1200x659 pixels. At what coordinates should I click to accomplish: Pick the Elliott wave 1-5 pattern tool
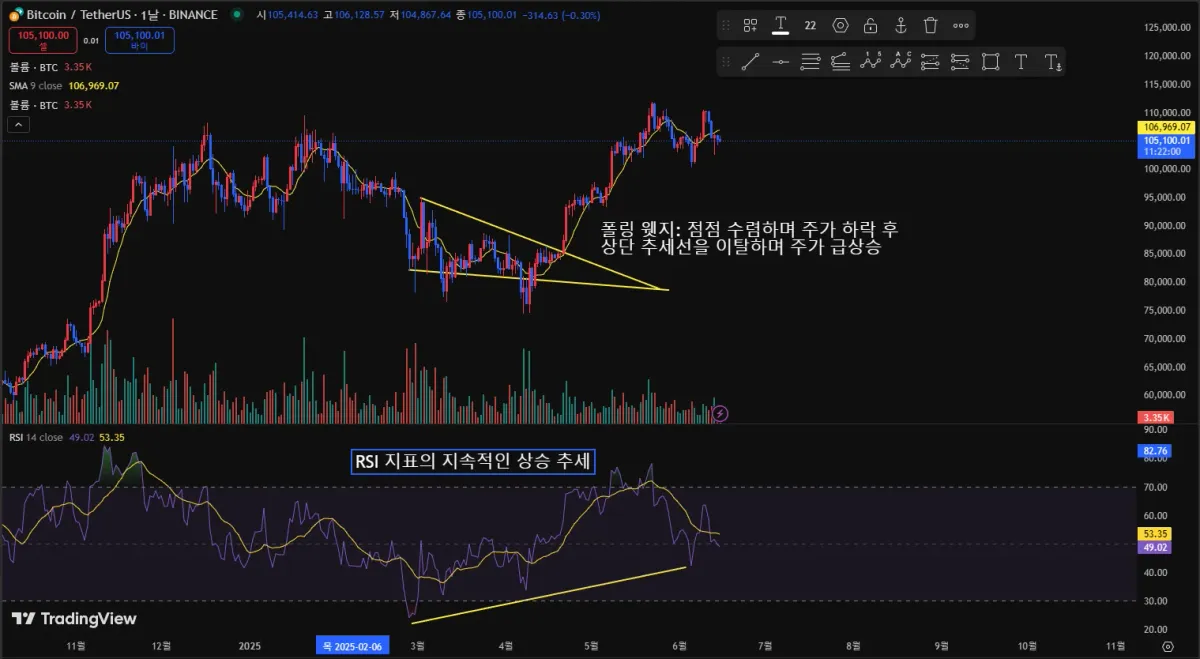pyautogui.click(x=870, y=62)
